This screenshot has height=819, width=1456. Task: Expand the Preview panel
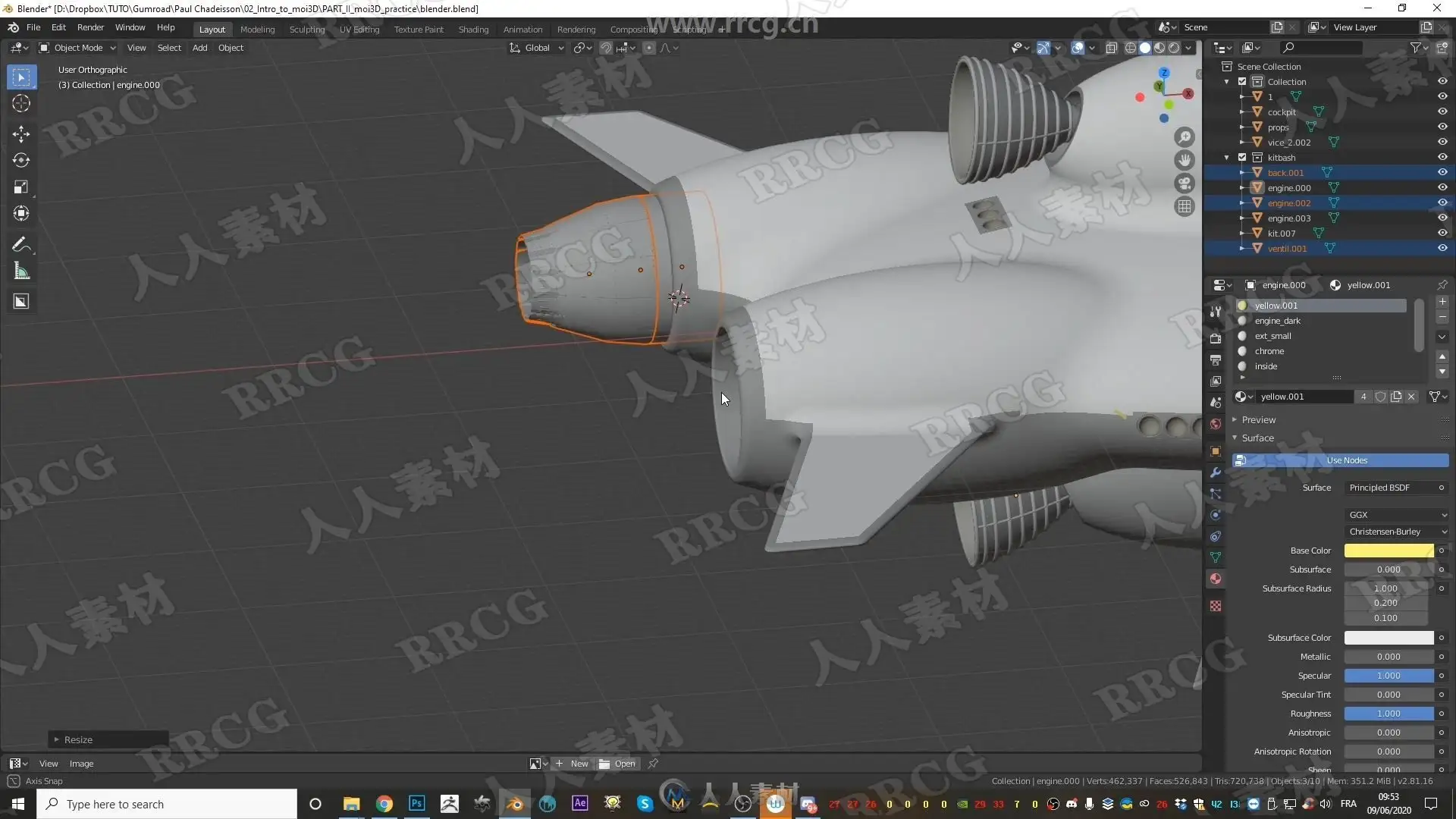pos(1258,419)
